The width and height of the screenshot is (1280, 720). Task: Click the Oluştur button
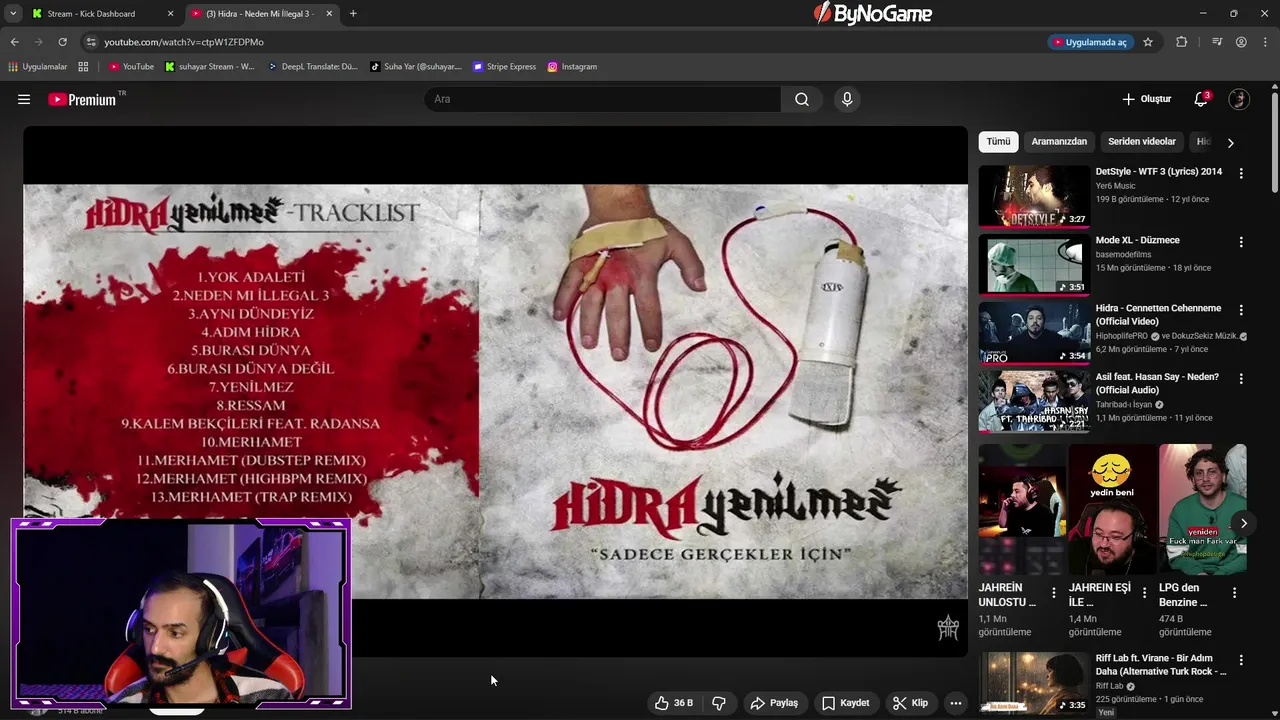[1146, 99]
